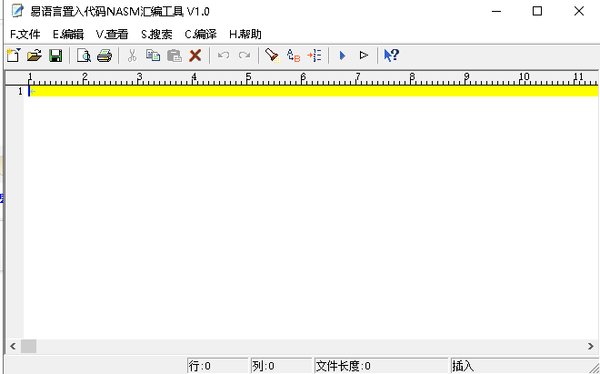This screenshot has width=600, height=374.
Task: Open the F.文件 menu
Action: [25, 34]
